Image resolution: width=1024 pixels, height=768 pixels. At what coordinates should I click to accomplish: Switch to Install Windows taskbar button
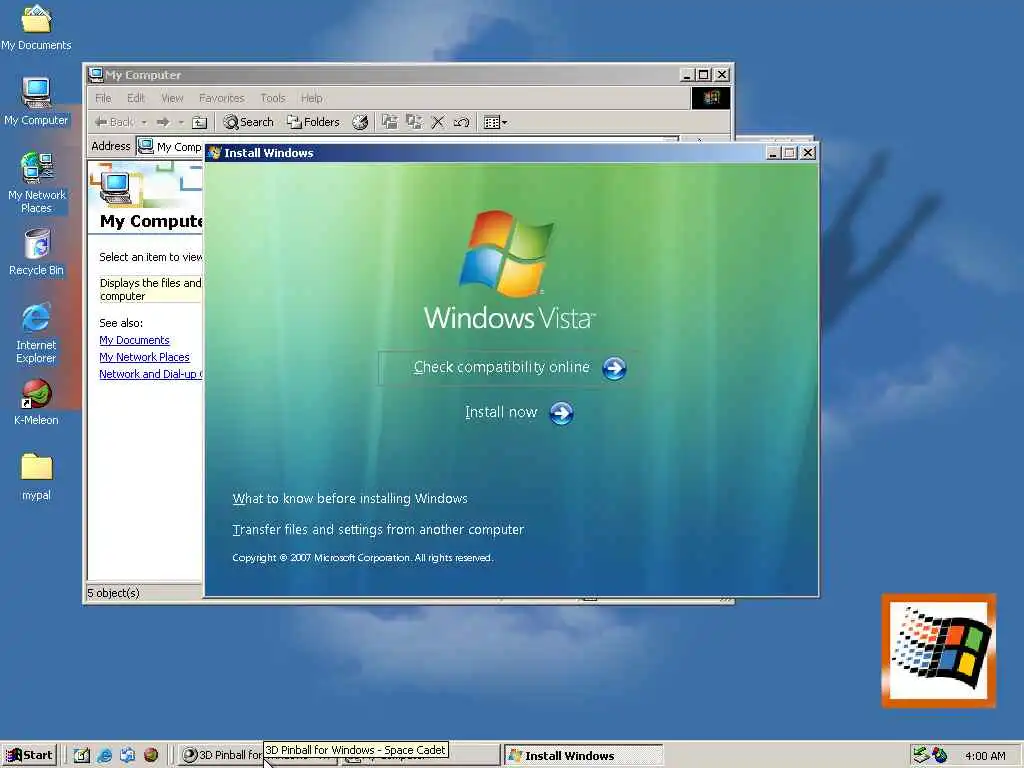point(584,756)
